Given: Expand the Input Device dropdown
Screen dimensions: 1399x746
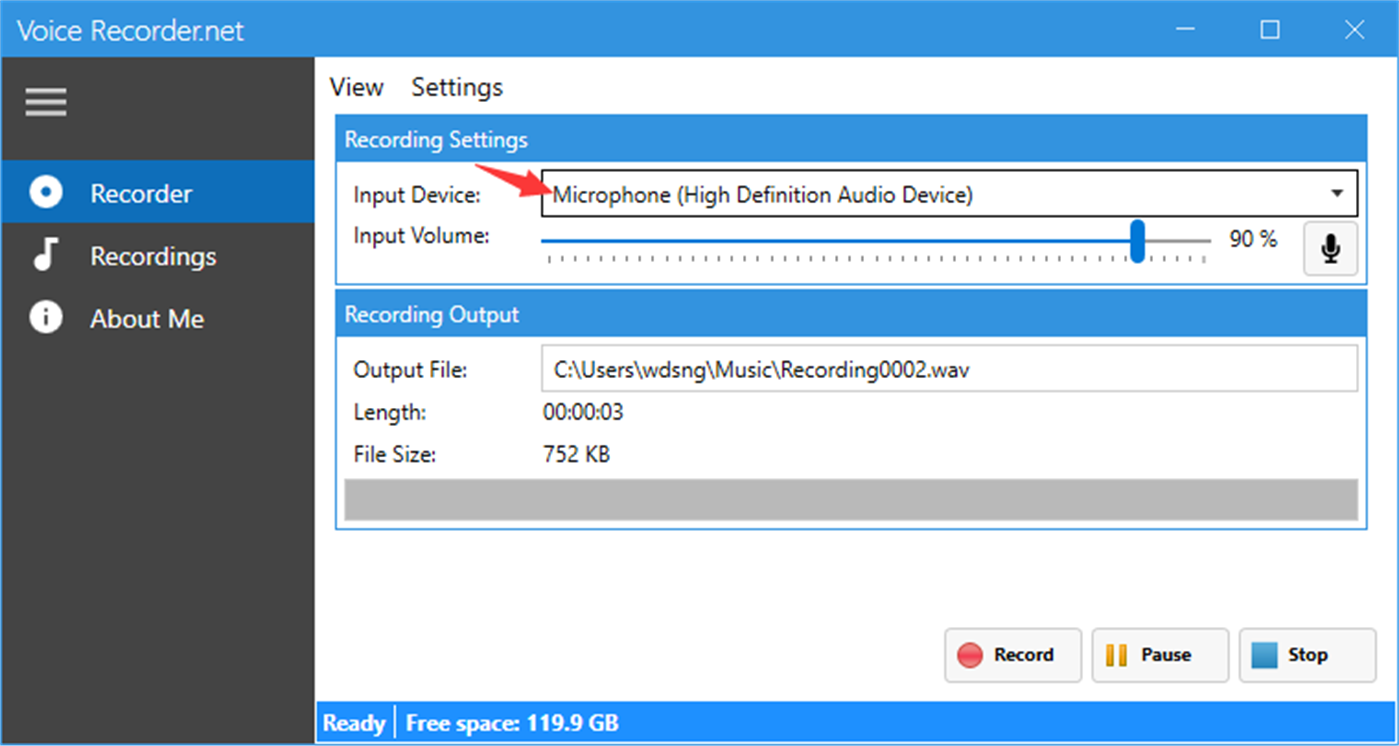Looking at the screenshot, I should (x=1337, y=194).
